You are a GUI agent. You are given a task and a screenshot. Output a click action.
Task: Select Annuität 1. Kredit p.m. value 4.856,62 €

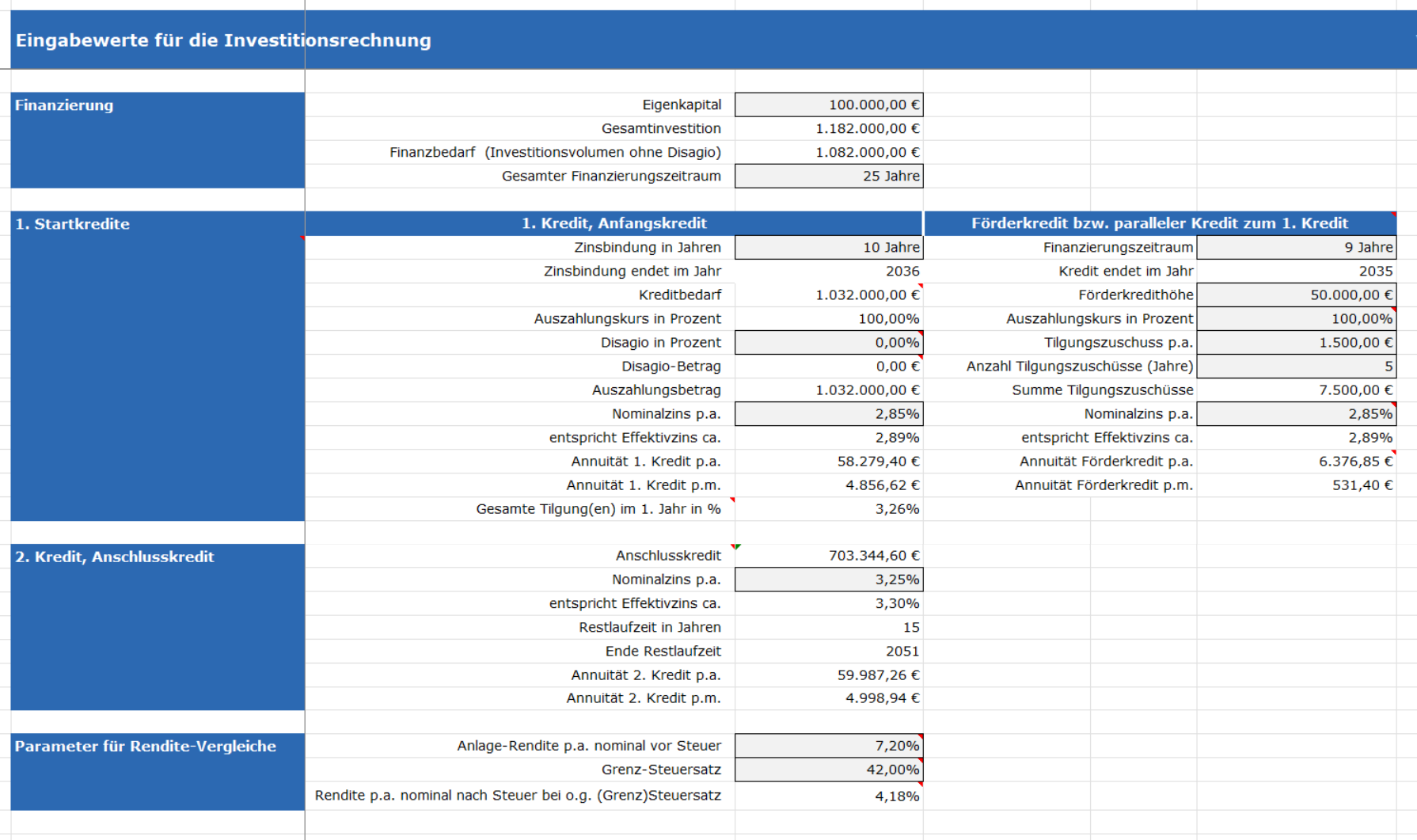point(883,485)
